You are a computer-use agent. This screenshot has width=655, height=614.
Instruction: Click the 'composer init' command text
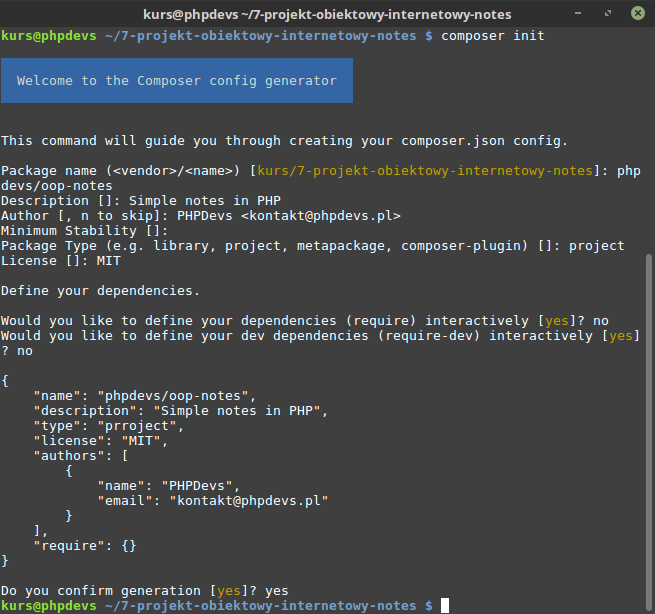point(493,36)
